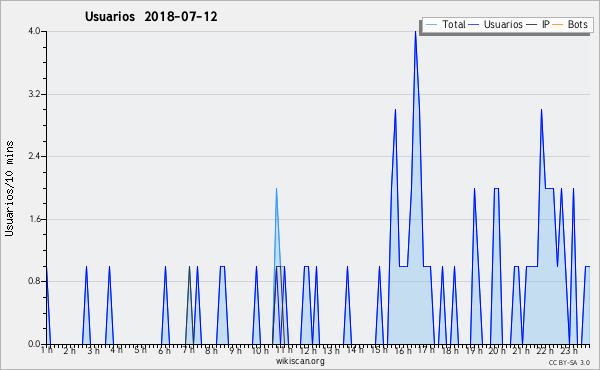Click the 3.2 y-axis value
The image size is (600, 370).
point(34,94)
